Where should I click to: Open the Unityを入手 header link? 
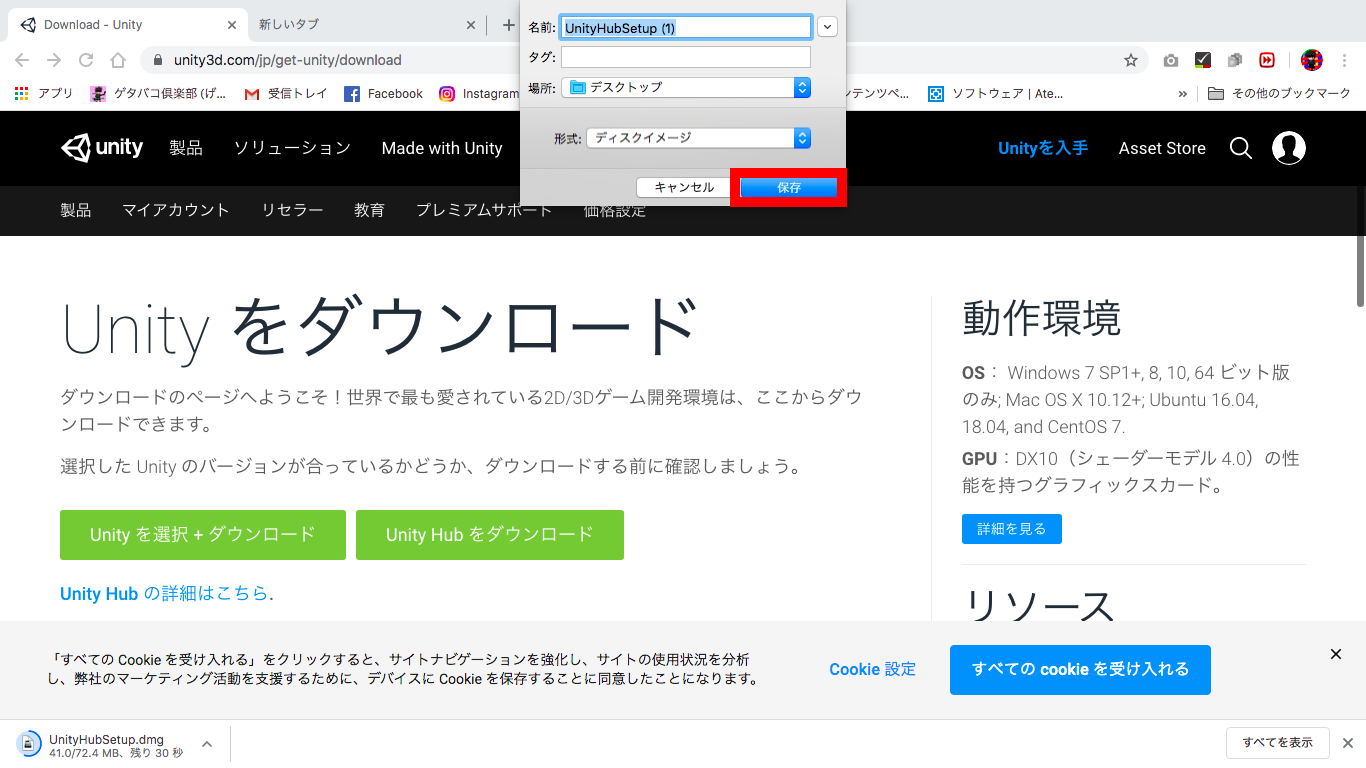pos(1043,148)
